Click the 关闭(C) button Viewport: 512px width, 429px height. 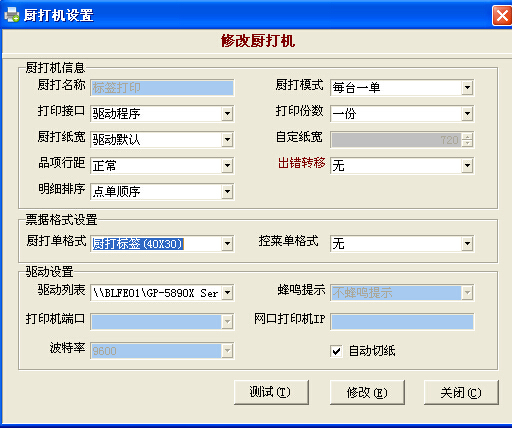tap(461, 392)
